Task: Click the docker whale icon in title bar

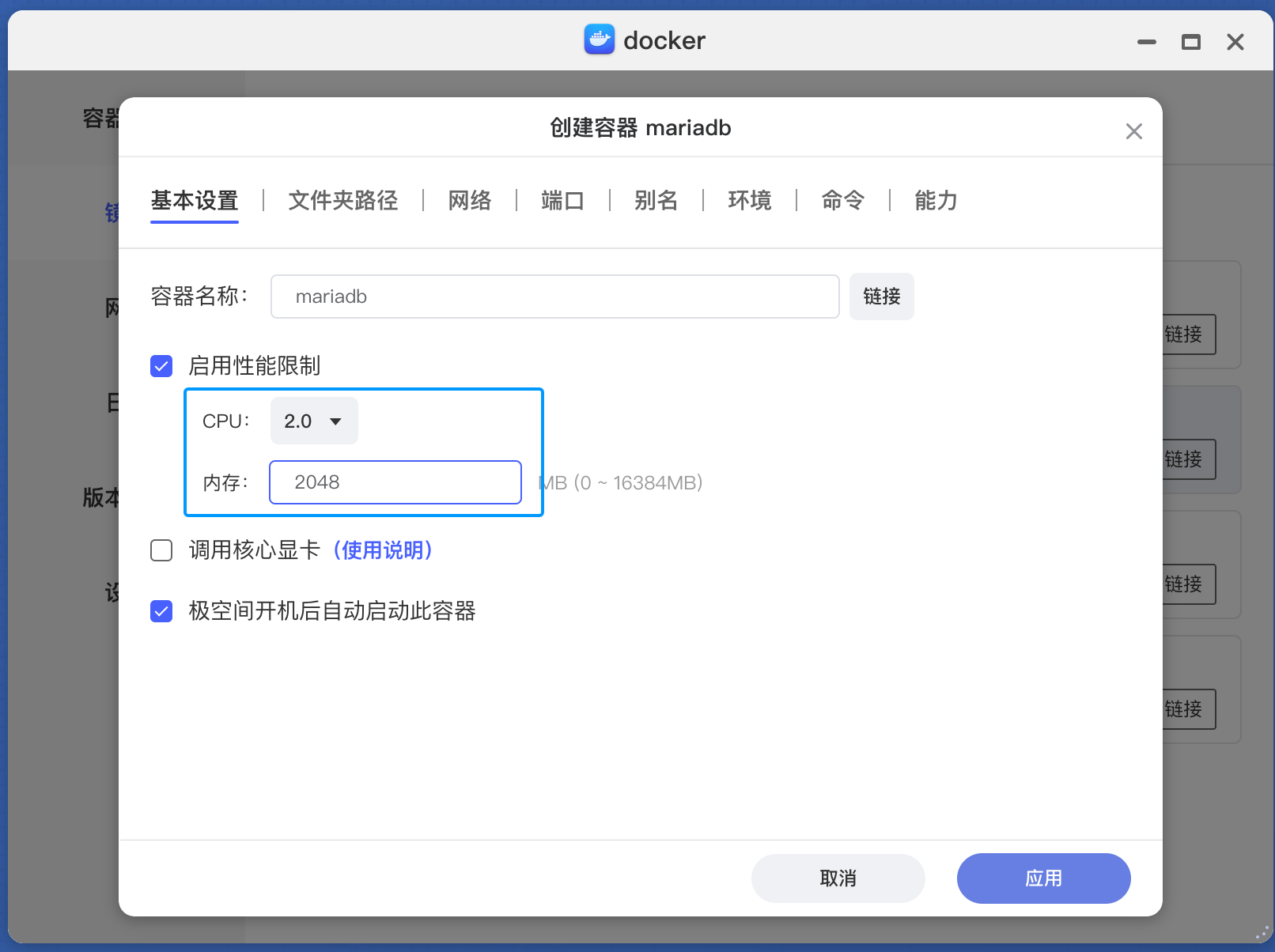Action: [x=600, y=40]
